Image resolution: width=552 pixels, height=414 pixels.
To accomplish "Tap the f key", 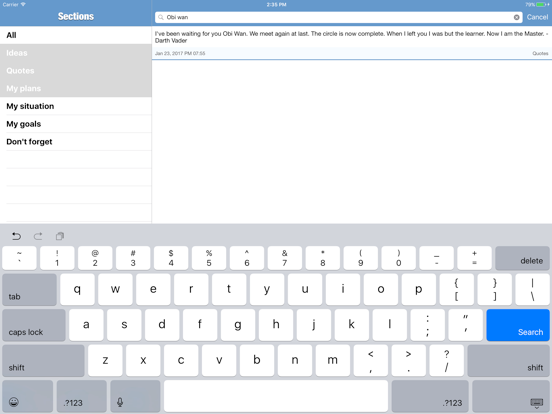I will click(x=200, y=325).
